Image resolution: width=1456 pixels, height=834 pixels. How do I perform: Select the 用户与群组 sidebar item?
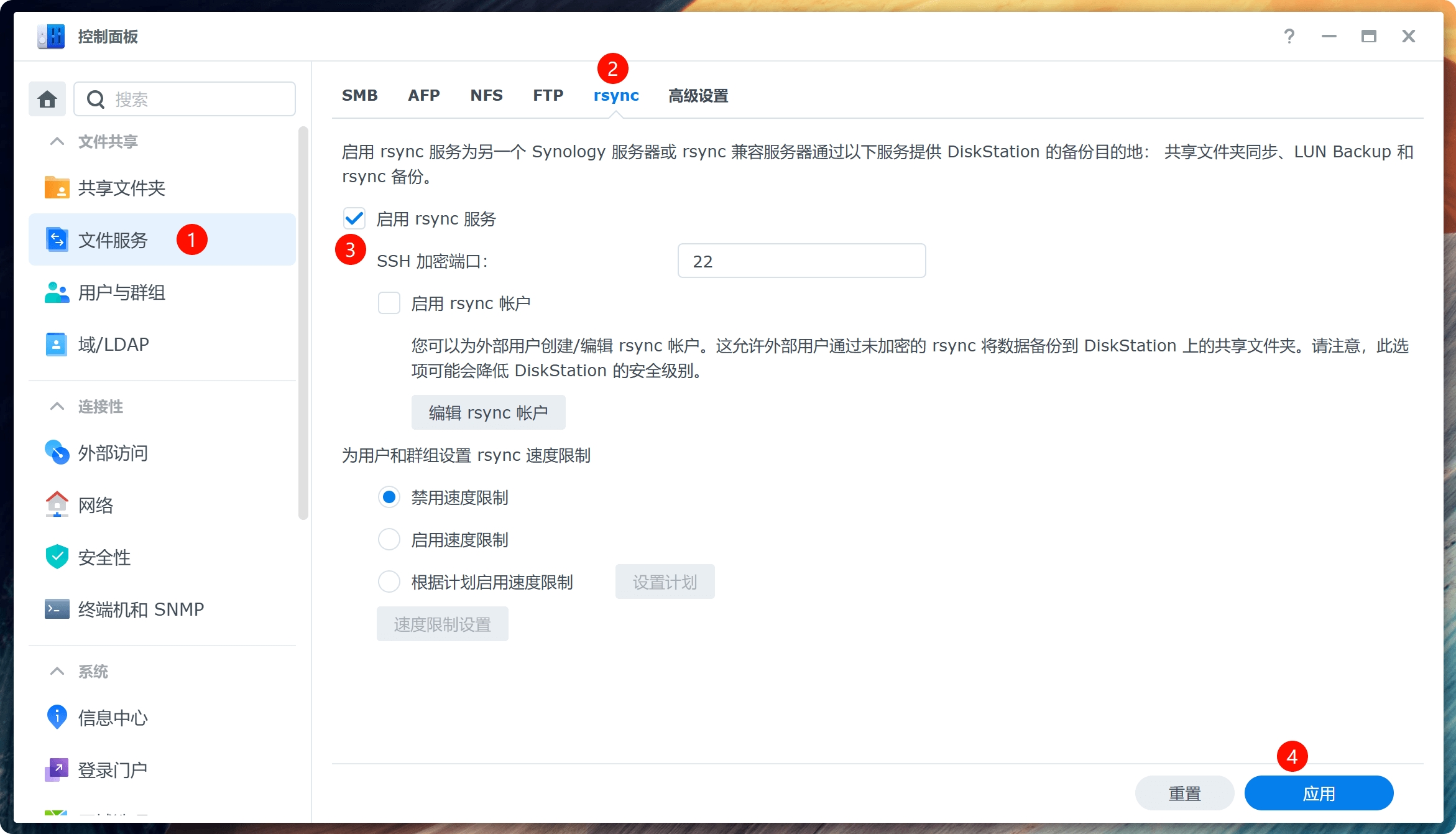tap(121, 292)
